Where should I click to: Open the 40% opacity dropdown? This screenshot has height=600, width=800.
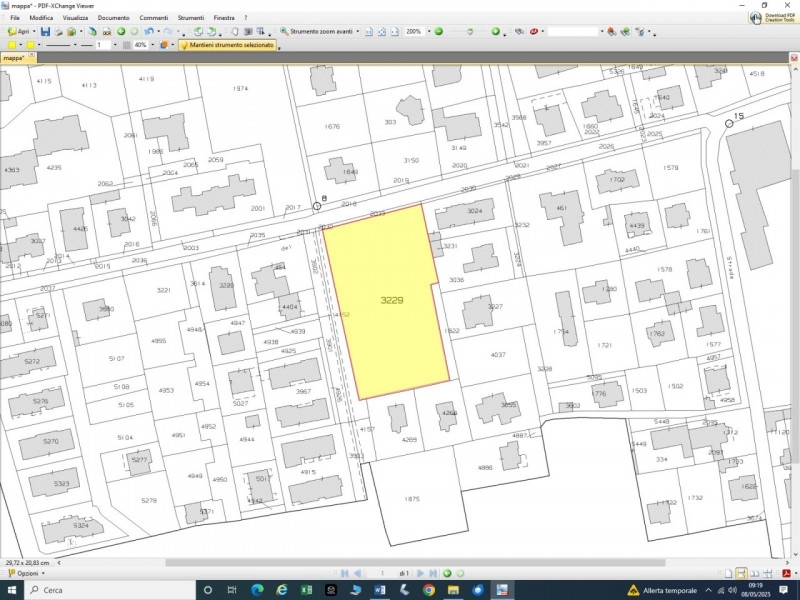point(152,45)
